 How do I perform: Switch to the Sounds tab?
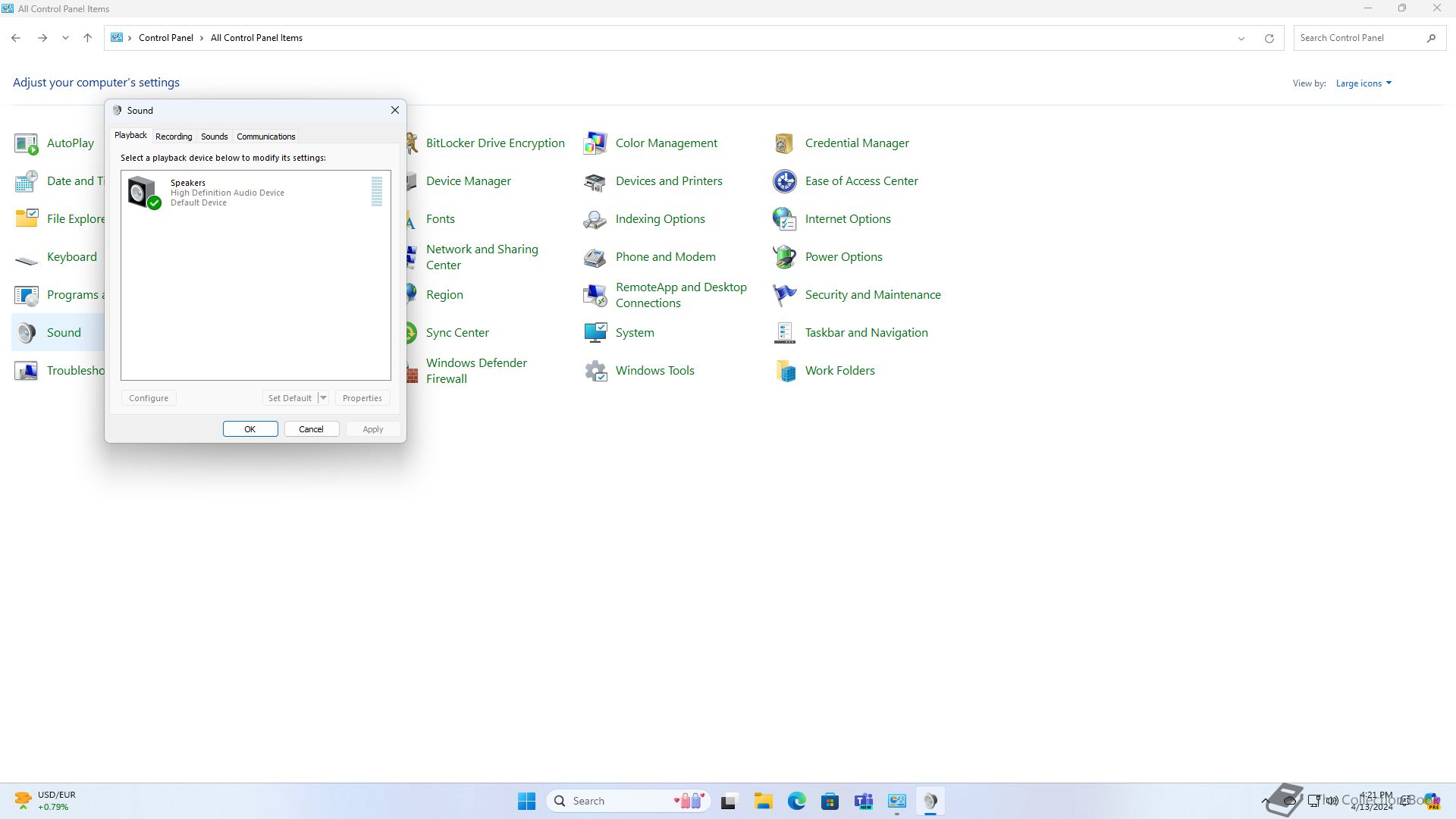pyautogui.click(x=215, y=136)
